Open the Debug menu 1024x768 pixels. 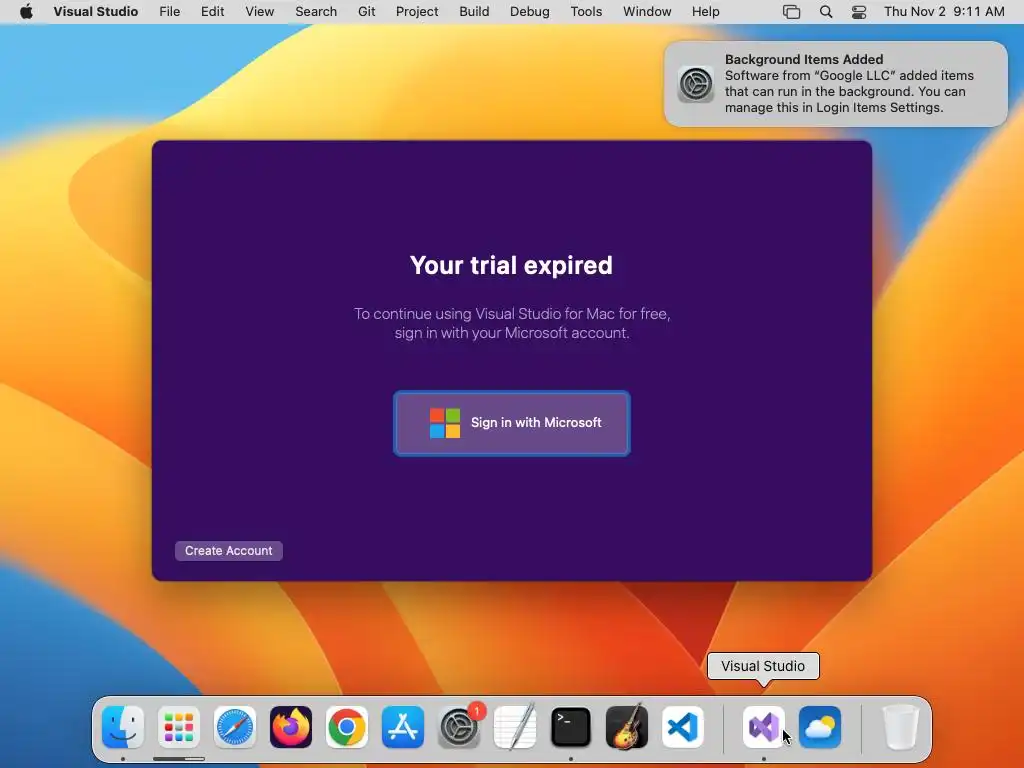[530, 12]
